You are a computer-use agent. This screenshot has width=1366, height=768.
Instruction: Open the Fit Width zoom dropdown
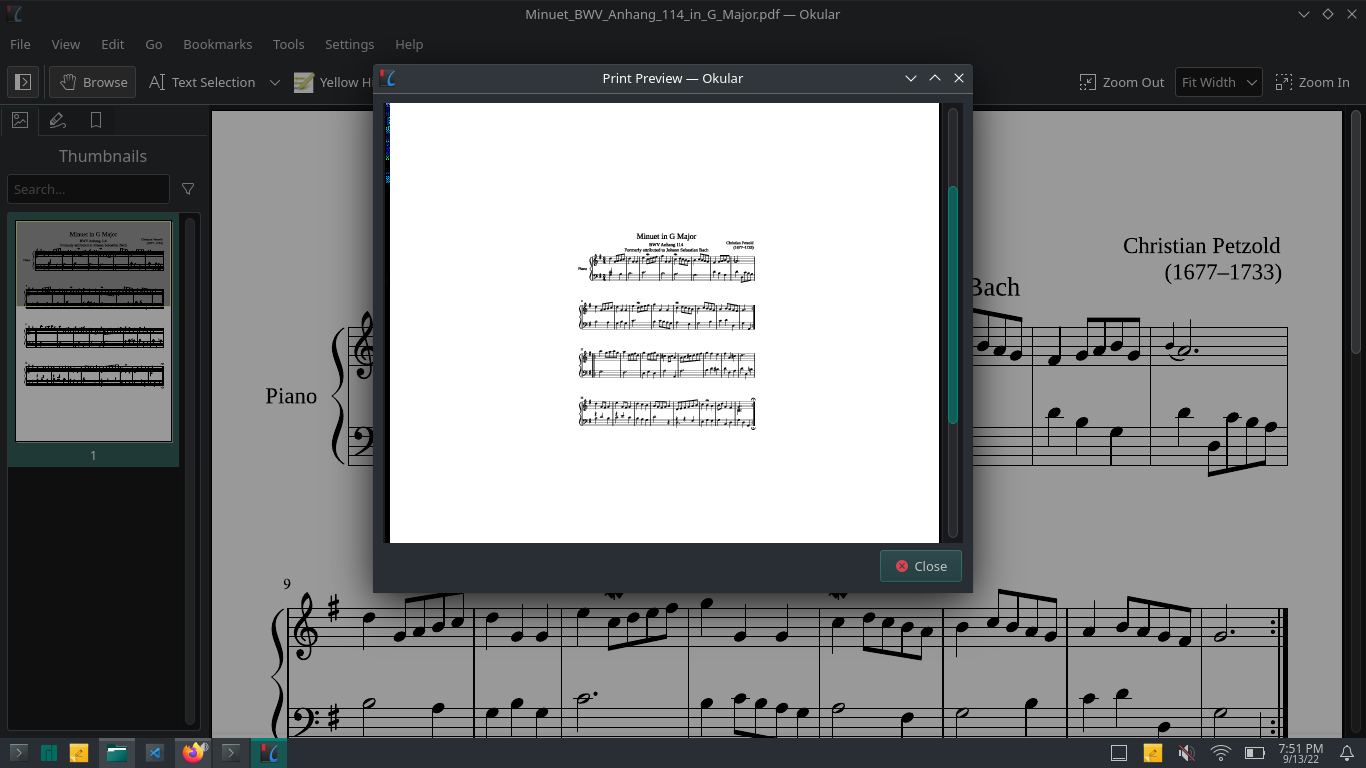click(1218, 82)
